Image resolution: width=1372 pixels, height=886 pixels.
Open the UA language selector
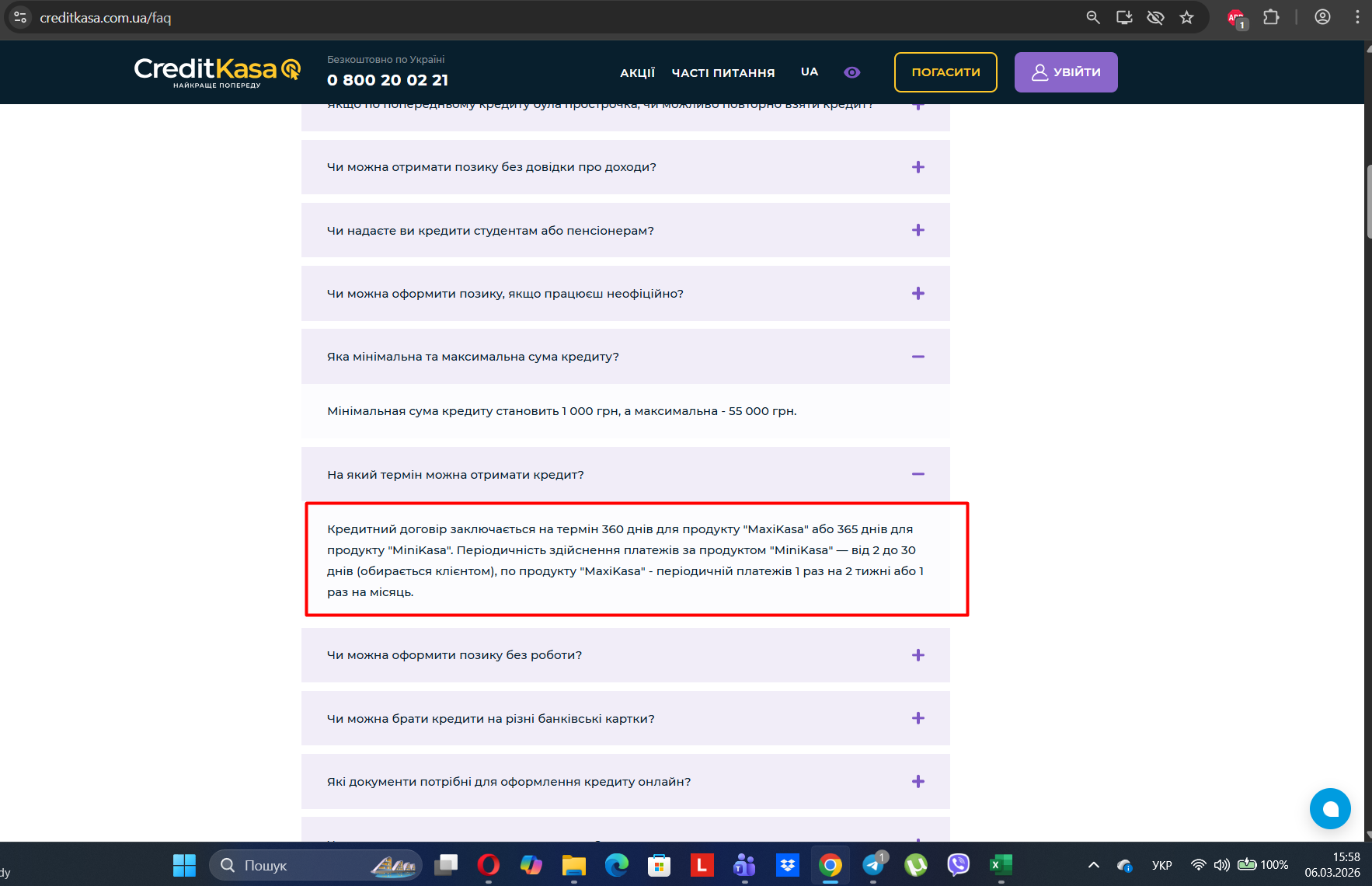pos(810,72)
